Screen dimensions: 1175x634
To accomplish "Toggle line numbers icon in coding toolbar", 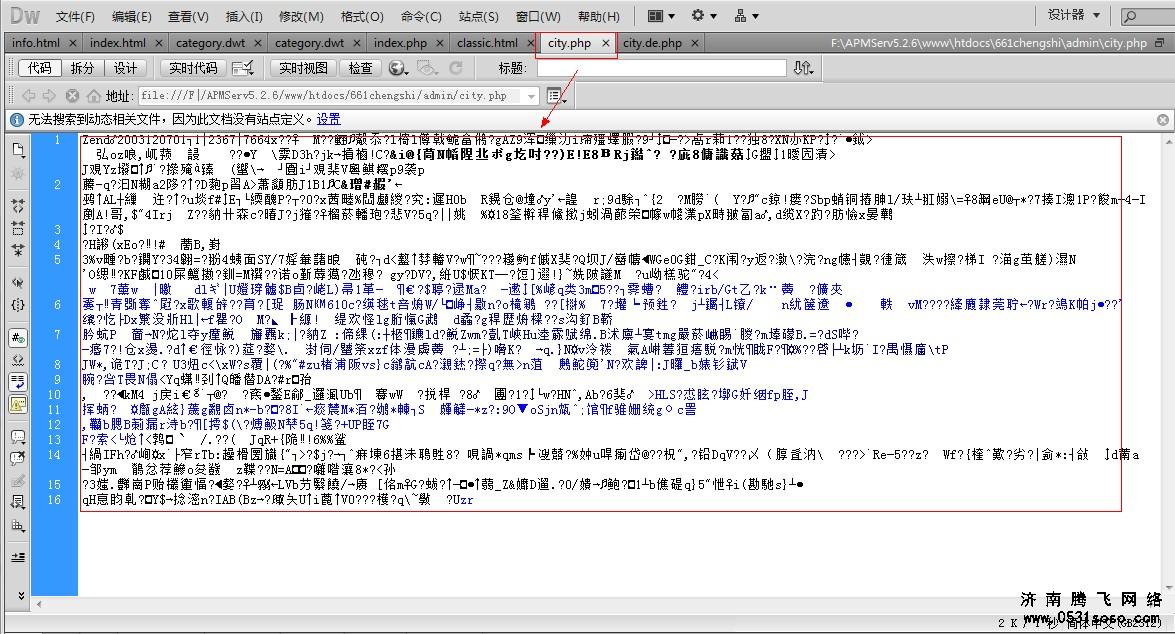I will pos(17,339).
